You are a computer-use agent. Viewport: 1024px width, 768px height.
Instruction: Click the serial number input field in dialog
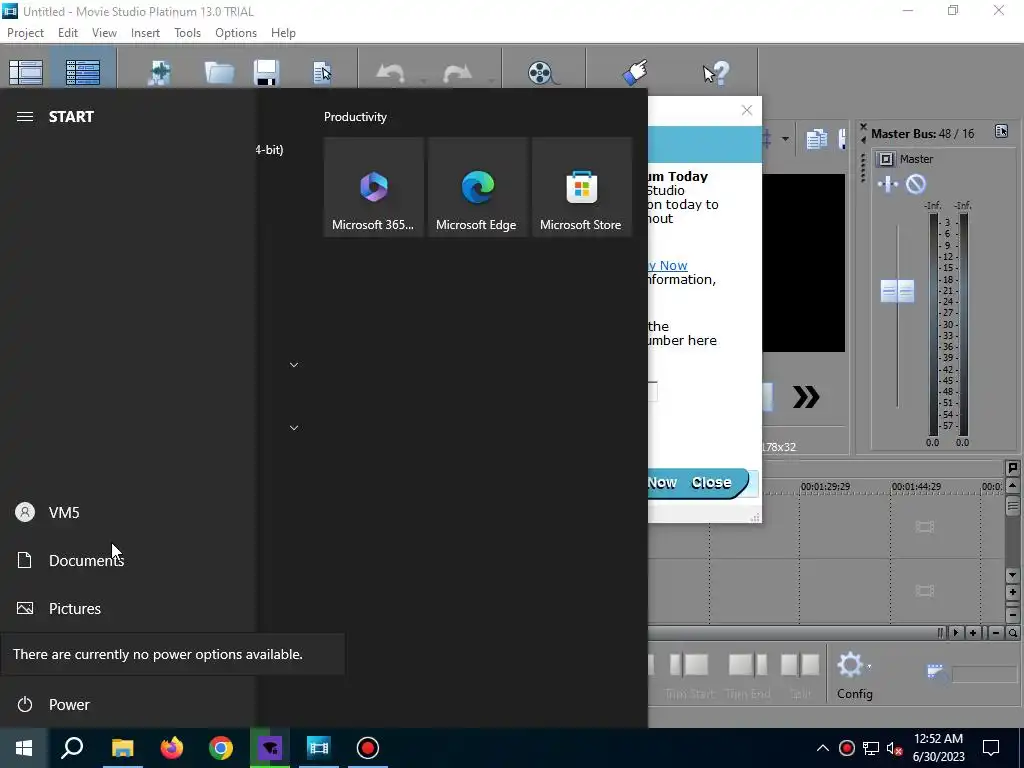(x=652, y=391)
